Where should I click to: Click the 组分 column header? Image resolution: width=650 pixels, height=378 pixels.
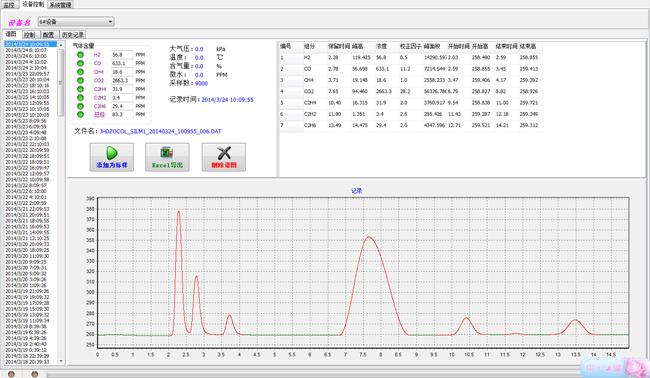click(x=315, y=46)
